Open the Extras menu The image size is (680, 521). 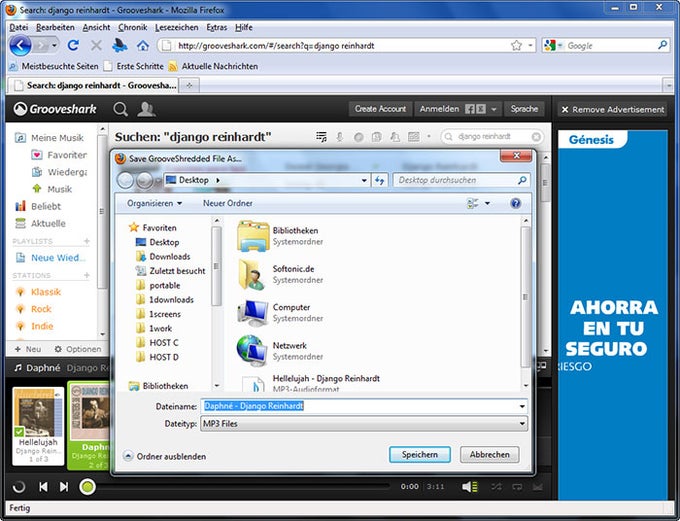click(x=217, y=27)
